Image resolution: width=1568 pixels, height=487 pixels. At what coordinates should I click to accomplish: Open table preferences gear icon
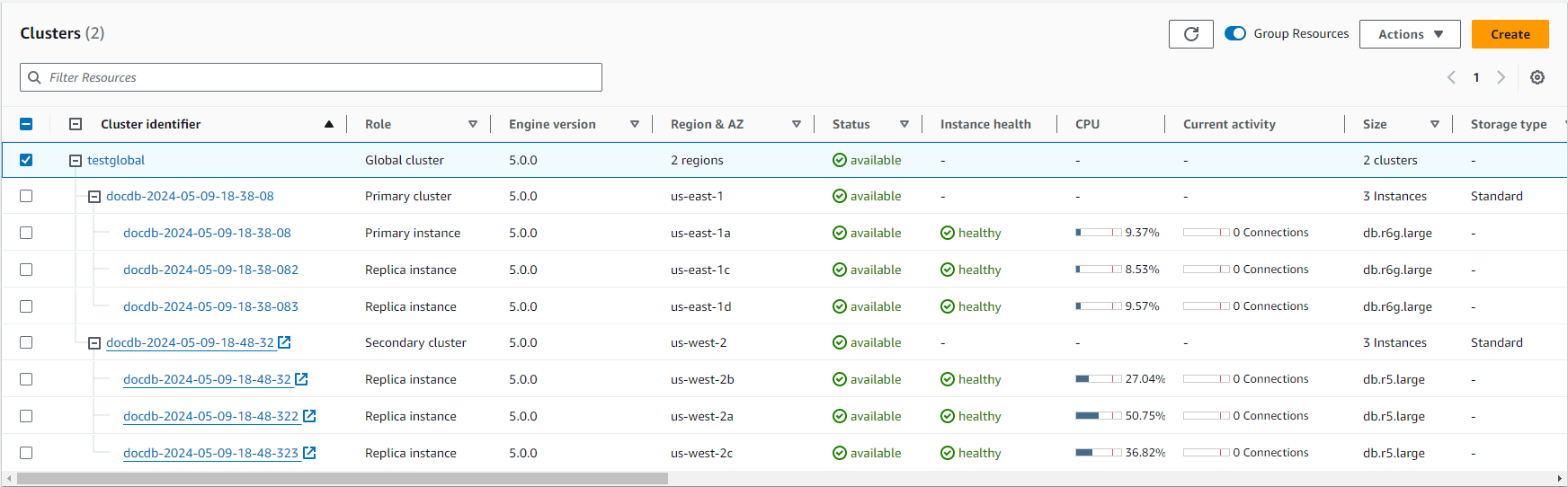(x=1537, y=77)
